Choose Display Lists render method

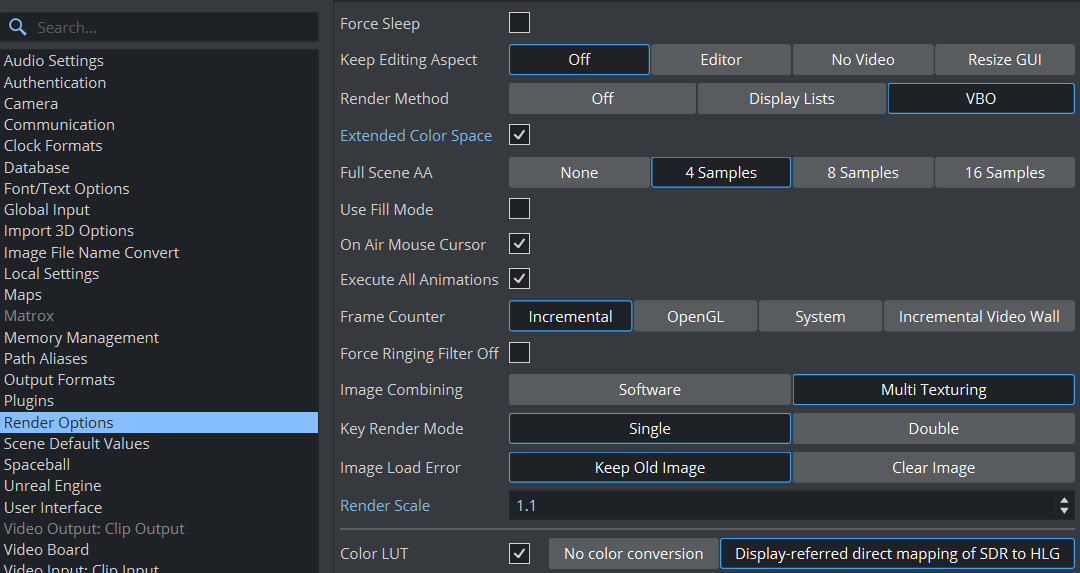coord(791,99)
